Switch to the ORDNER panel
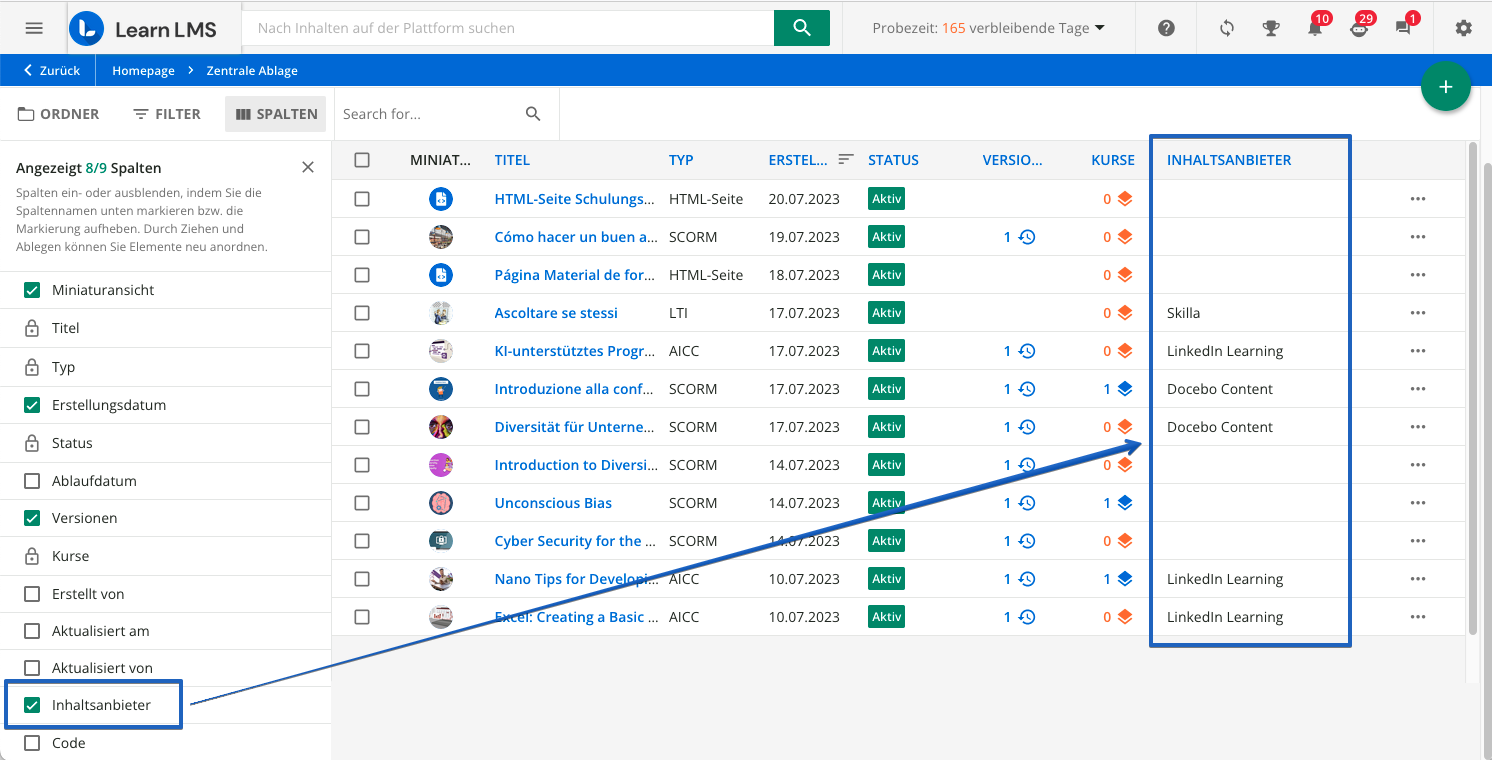Viewport: 1492px width, 760px height. [x=58, y=114]
